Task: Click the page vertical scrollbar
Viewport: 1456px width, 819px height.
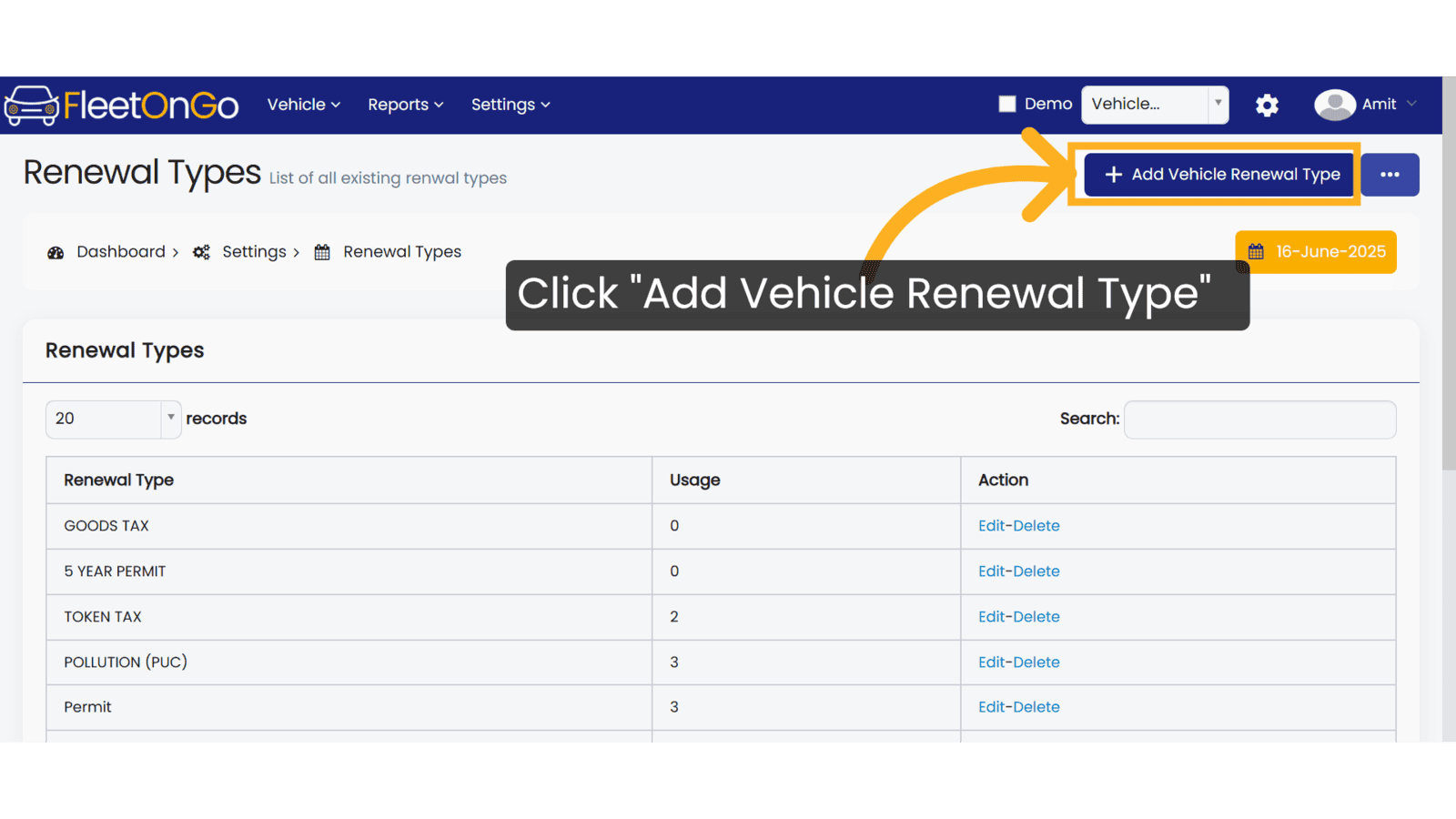Action: coord(1449,273)
